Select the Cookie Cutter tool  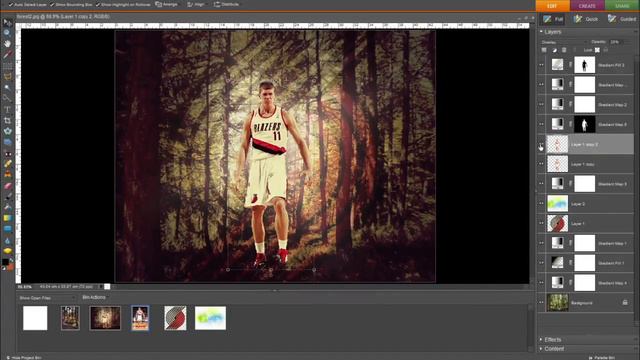tap(7, 131)
